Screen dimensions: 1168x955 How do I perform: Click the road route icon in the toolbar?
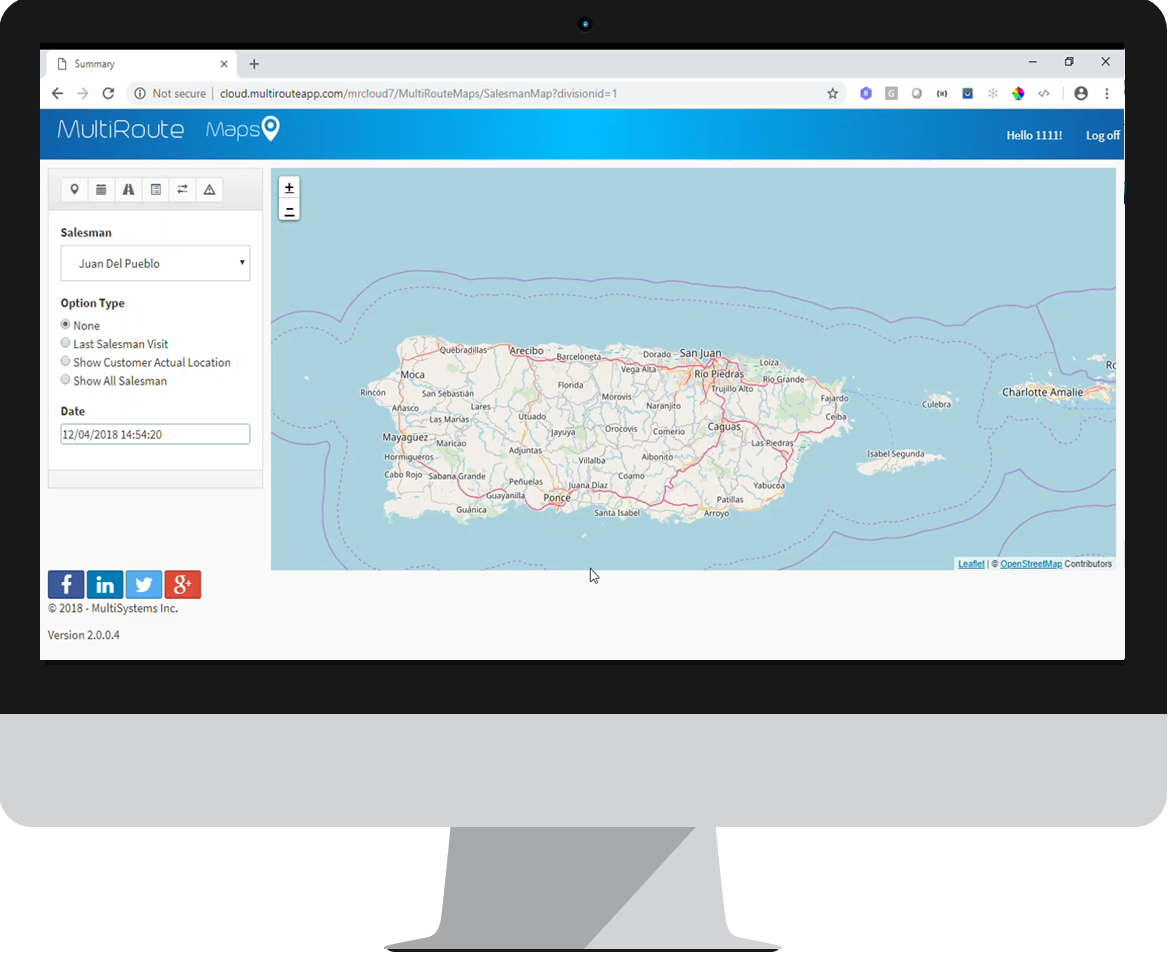[x=128, y=189]
